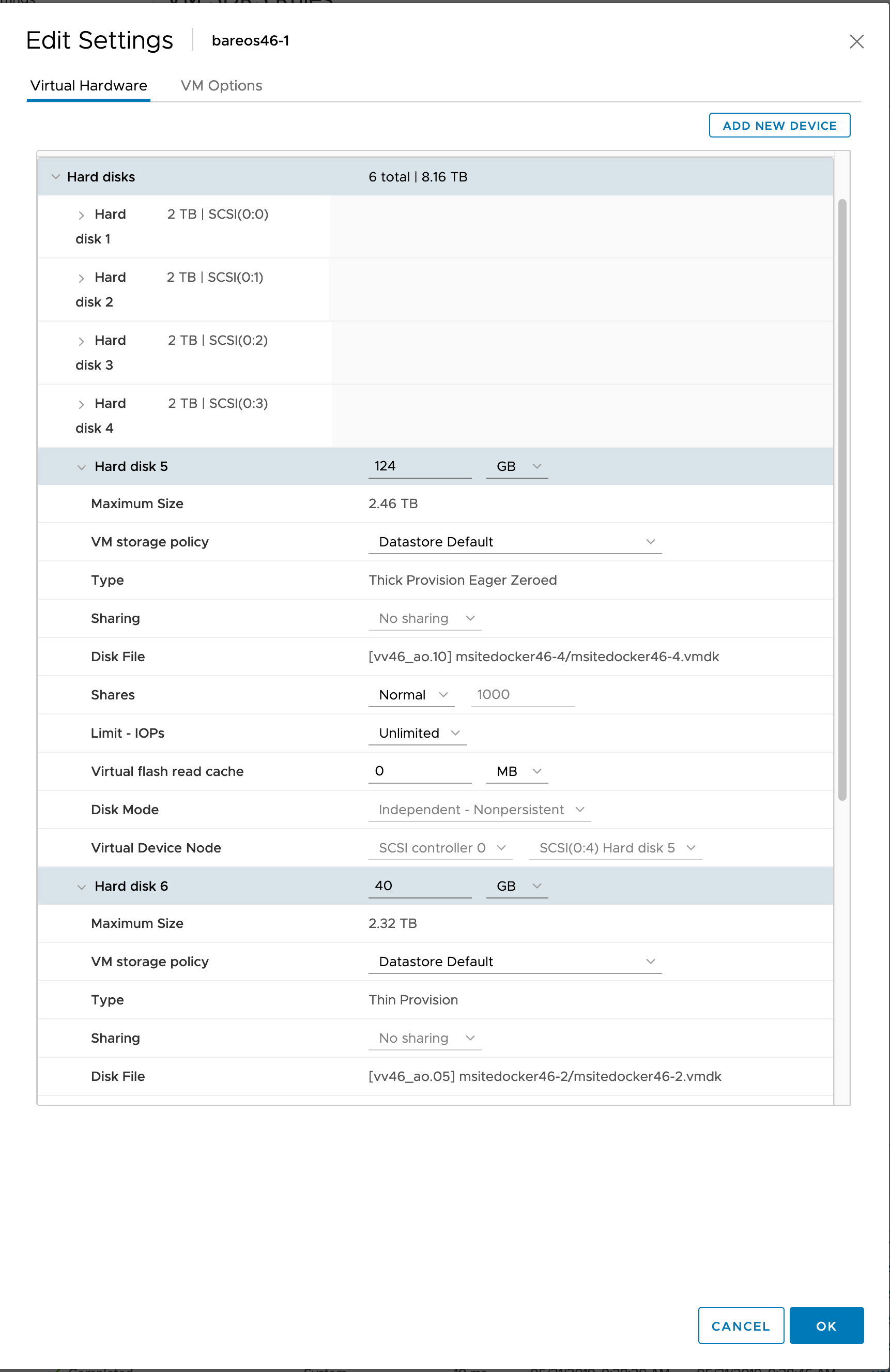Expand Hard disk 3 details
The height and width of the screenshot is (1372, 890).
[x=81, y=341]
